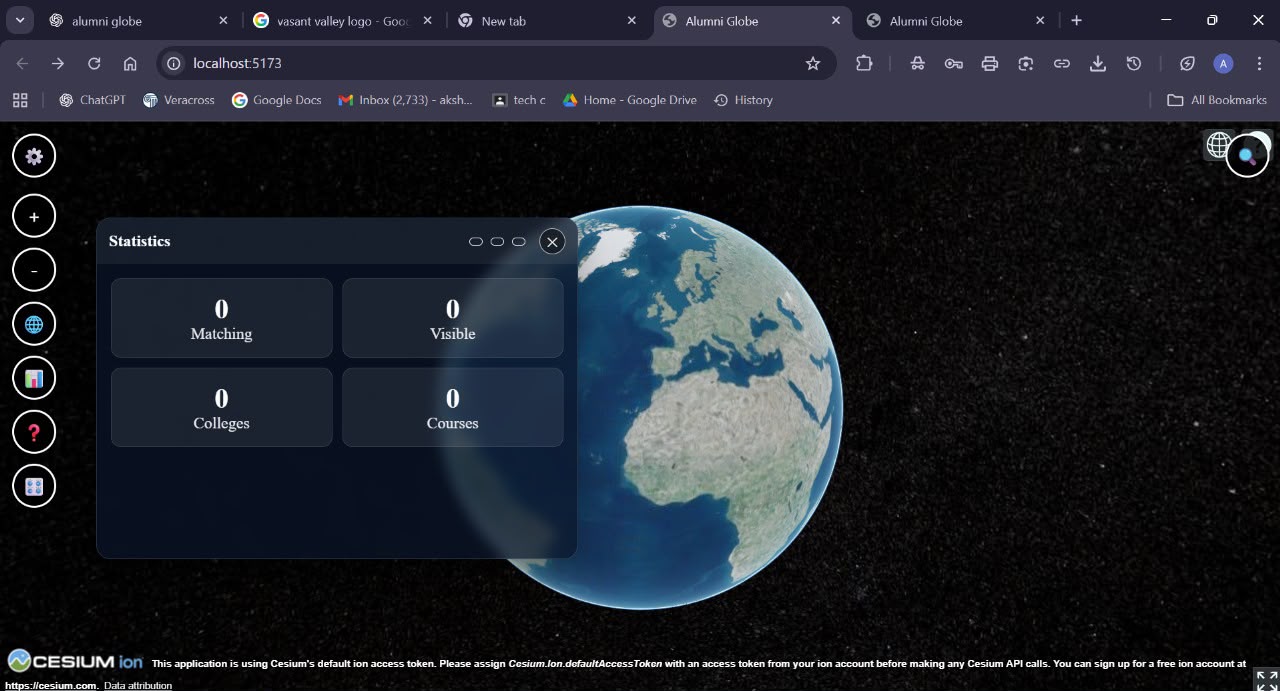Open a new browser tab

point(1076,21)
